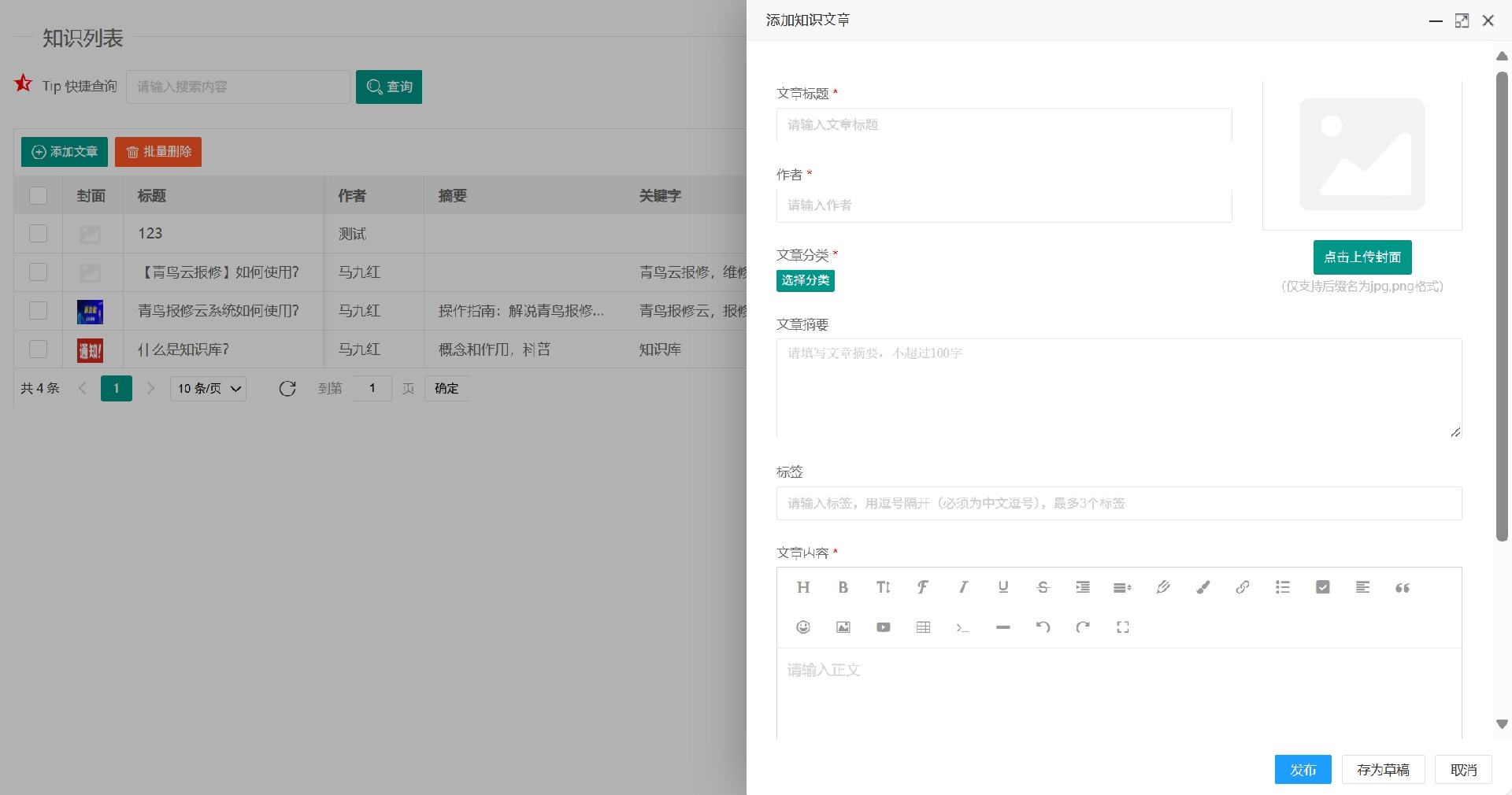Embed a video in the article body
Screen dimensions: 1512x795
point(883,627)
